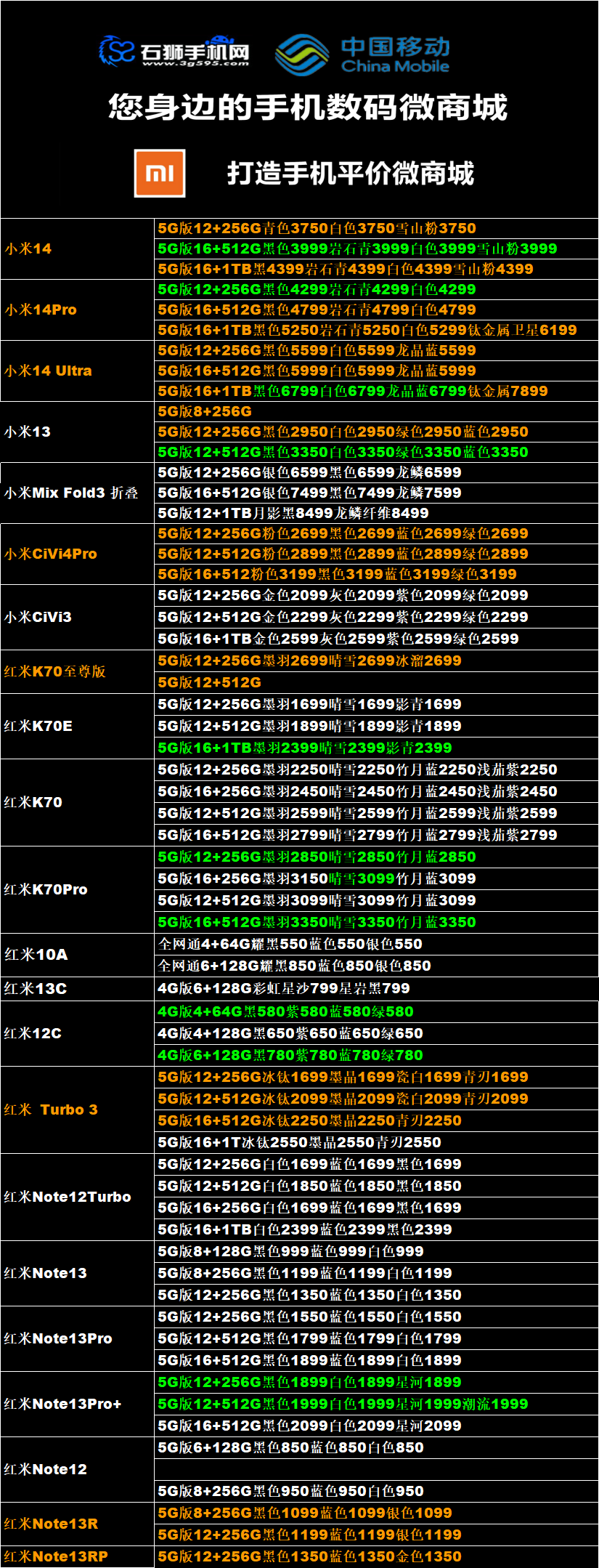
Task: Click the orange Xiaomi MI logo
Action: (x=160, y=173)
